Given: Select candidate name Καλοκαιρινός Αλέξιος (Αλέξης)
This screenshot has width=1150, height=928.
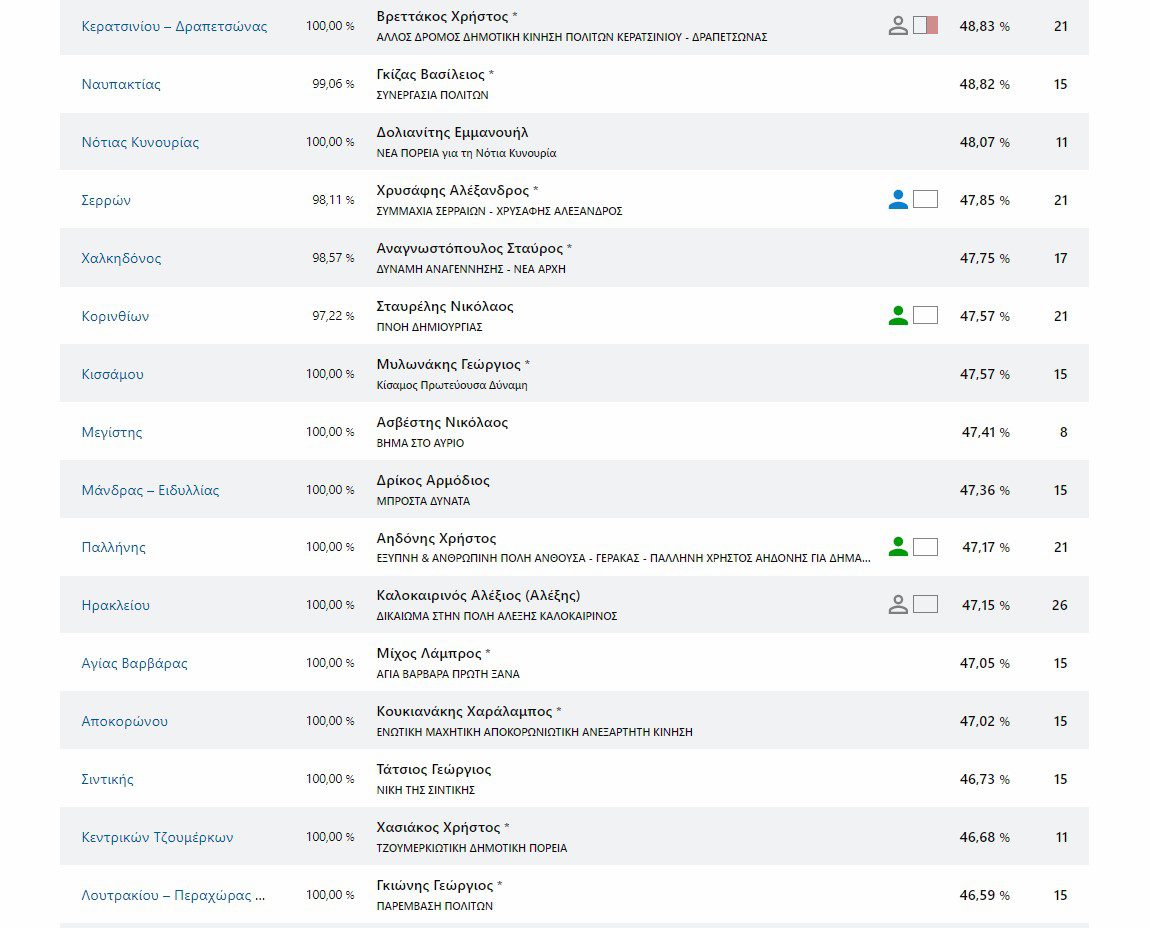Looking at the screenshot, I should coord(478,595).
